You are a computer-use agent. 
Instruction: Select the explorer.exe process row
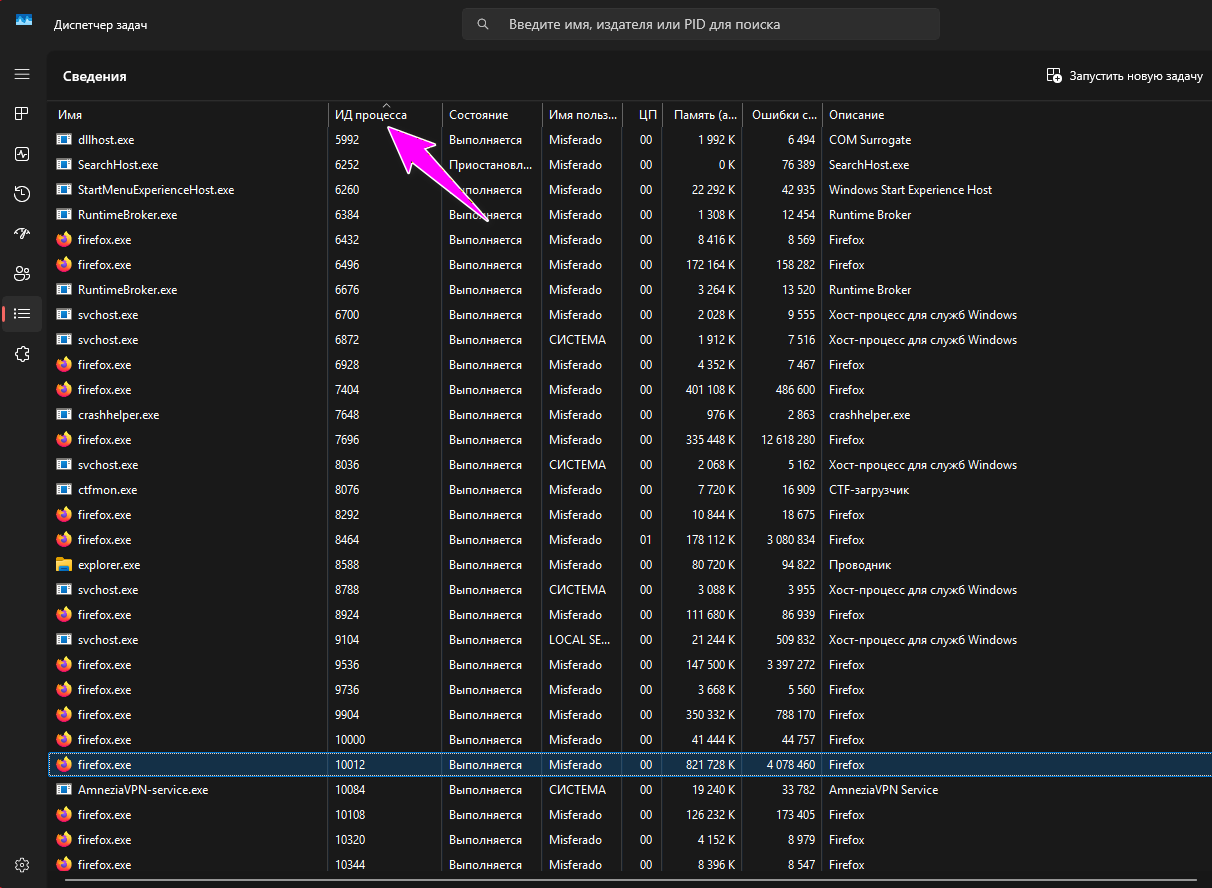[x=109, y=565]
